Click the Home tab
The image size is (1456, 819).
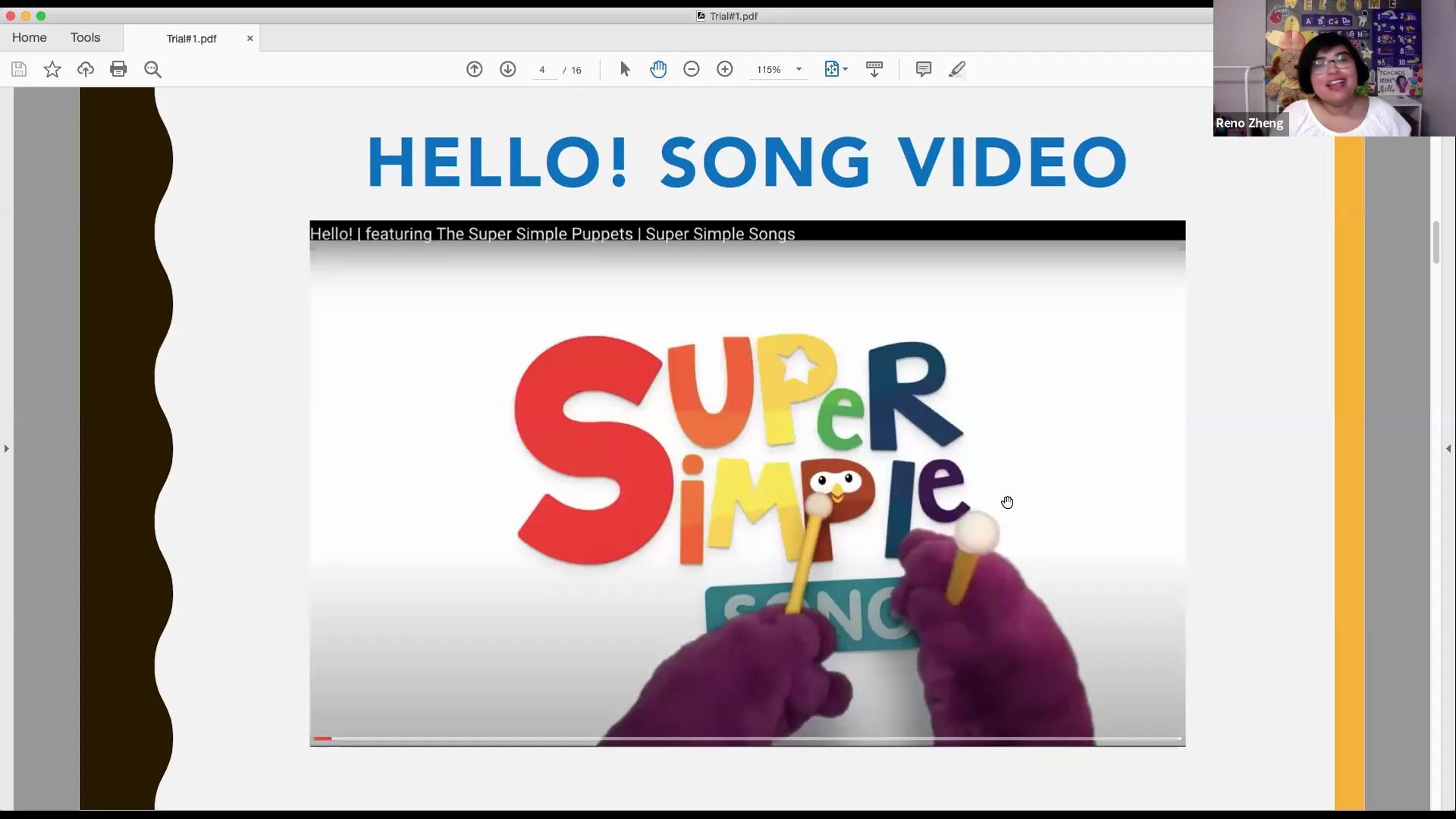[29, 37]
